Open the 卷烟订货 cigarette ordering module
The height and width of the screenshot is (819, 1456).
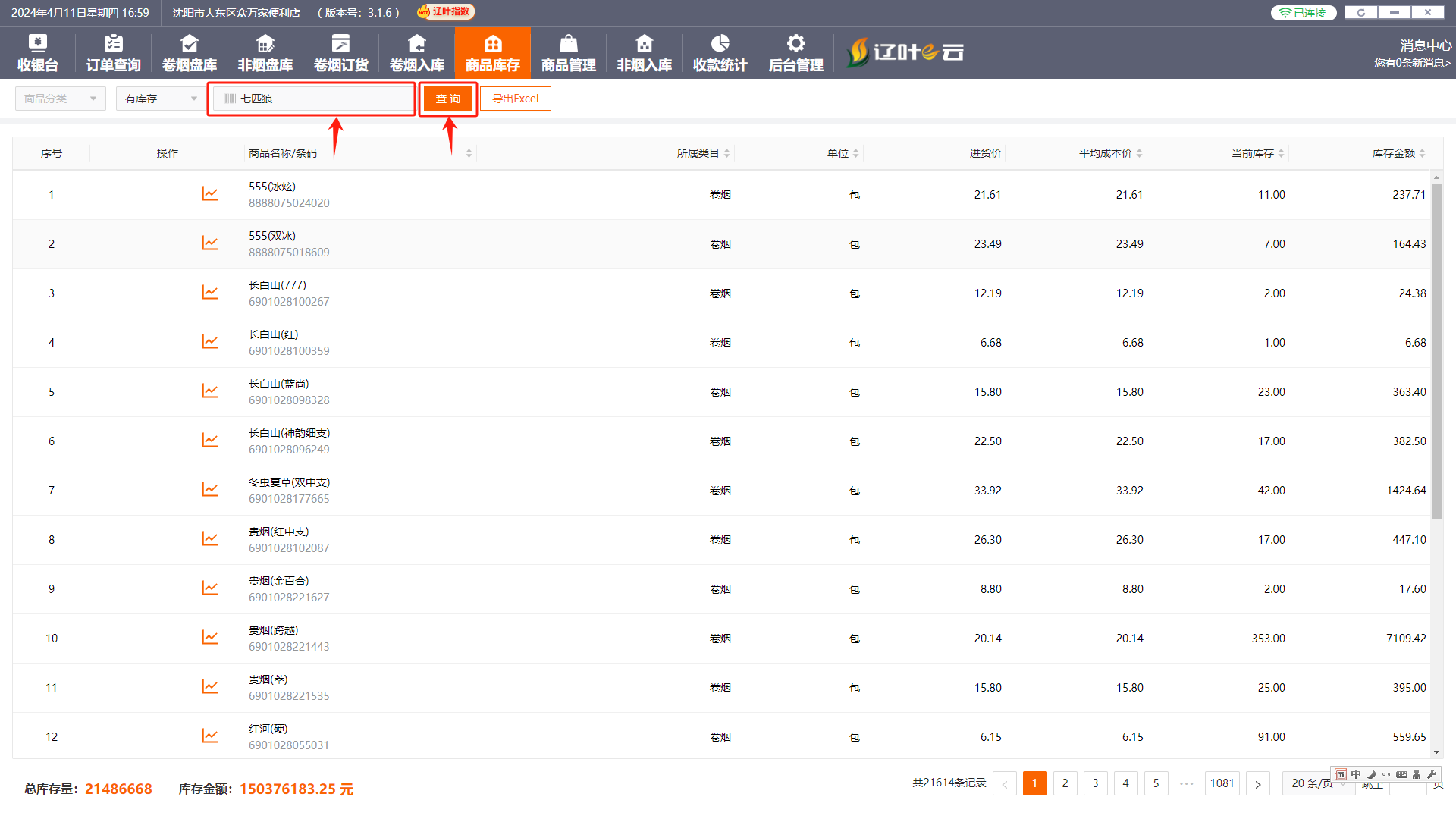341,53
